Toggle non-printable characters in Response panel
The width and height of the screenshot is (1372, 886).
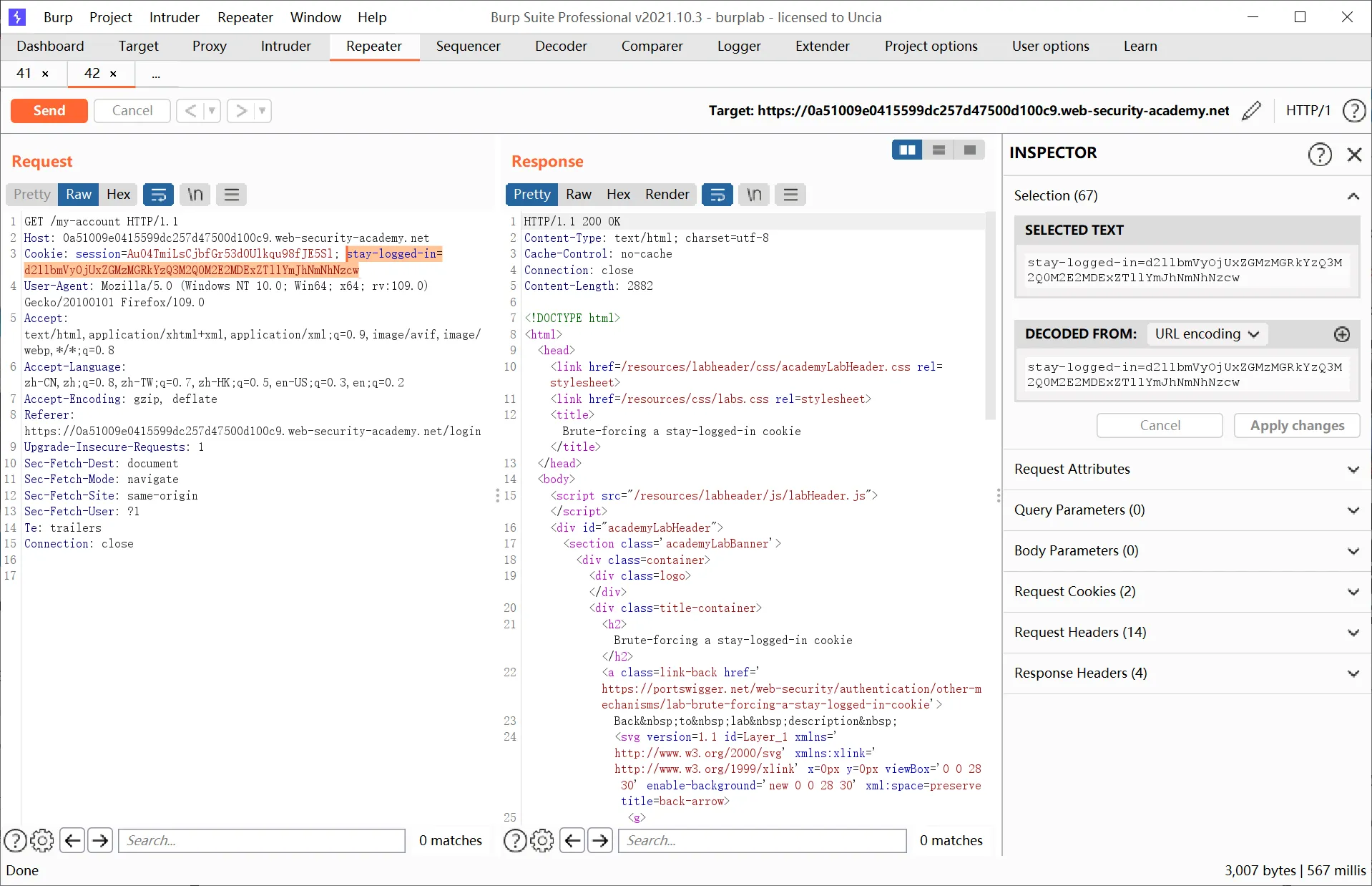click(x=754, y=195)
